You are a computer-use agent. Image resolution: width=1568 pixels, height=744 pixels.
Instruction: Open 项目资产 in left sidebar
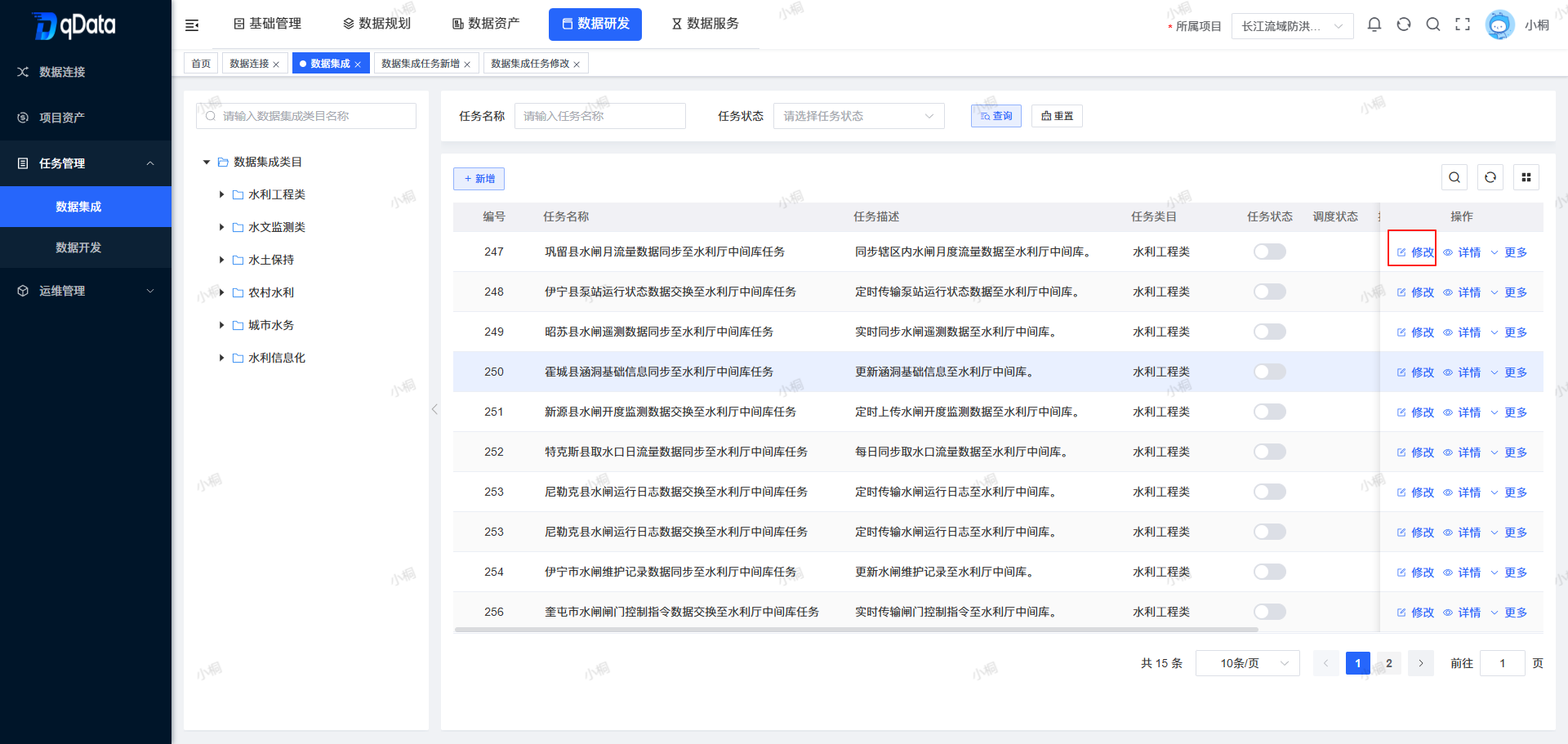click(62, 118)
